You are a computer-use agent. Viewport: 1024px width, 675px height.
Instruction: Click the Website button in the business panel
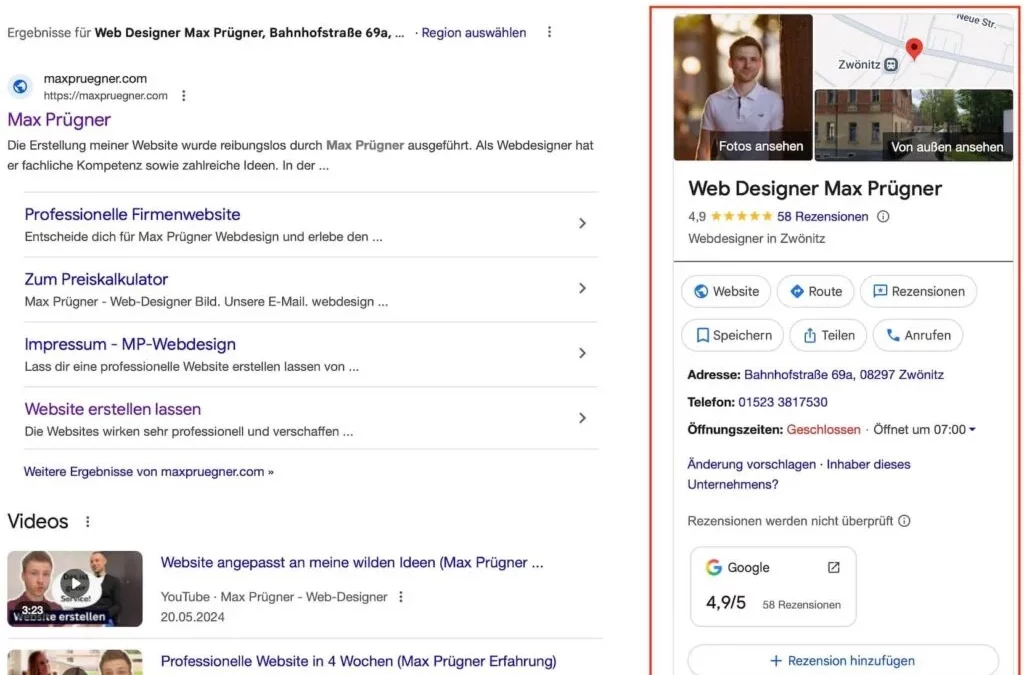pos(726,291)
